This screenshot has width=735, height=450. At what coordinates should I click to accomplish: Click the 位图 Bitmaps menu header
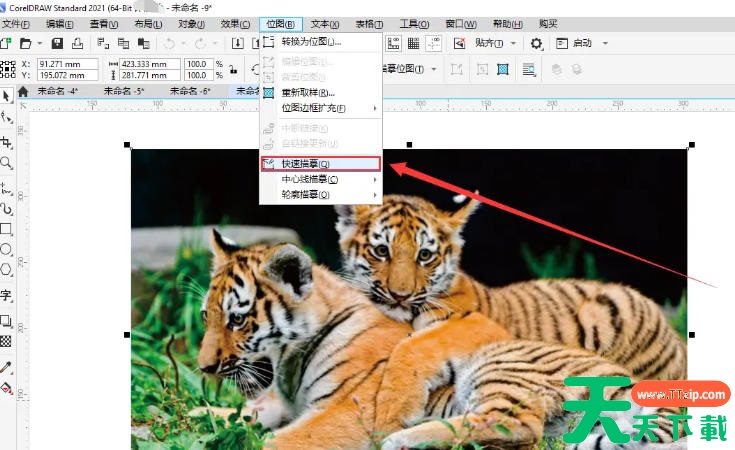(280, 24)
